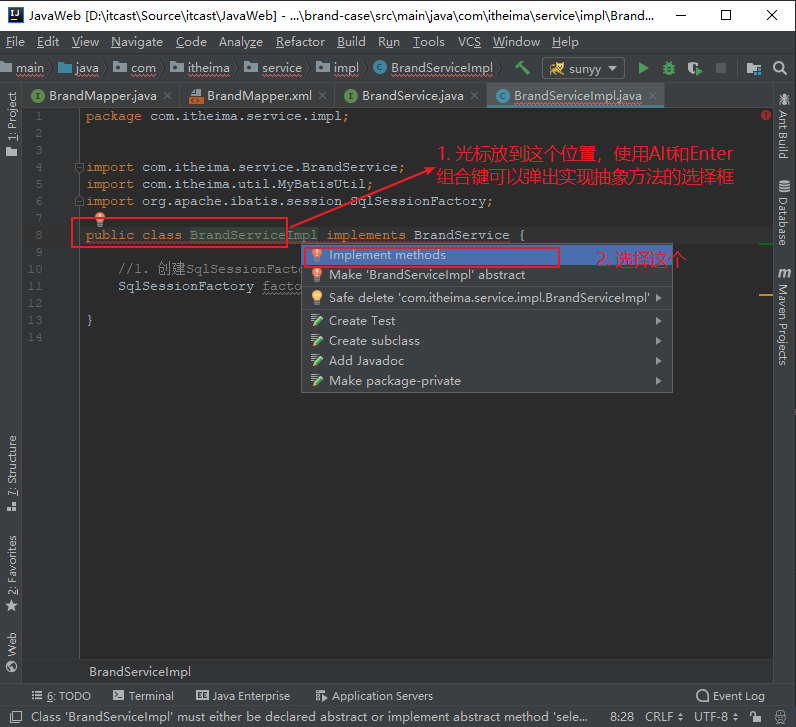Open Project Structure icon in toolbar
The image size is (796, 727).
tap(753, 68)
